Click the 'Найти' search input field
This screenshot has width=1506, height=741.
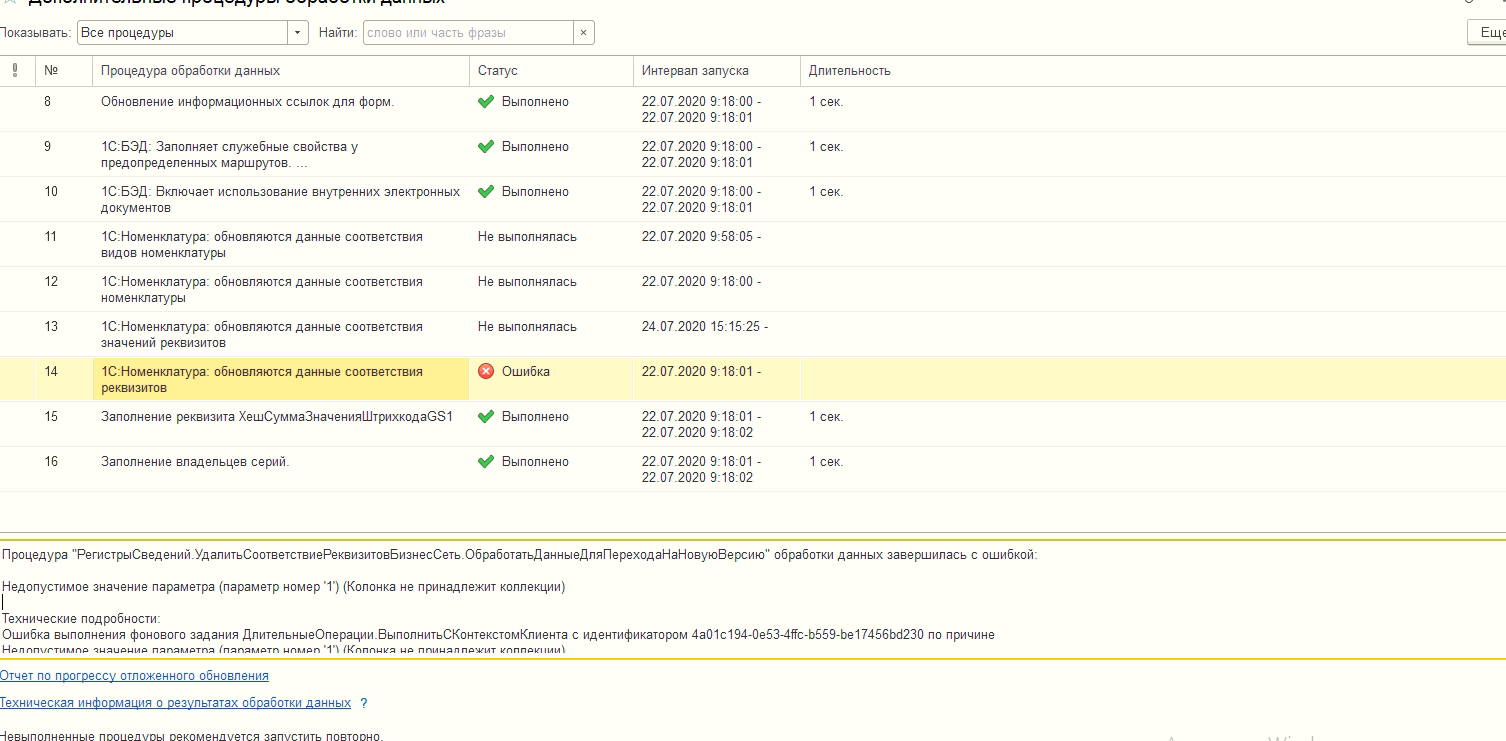coord(467,33)
